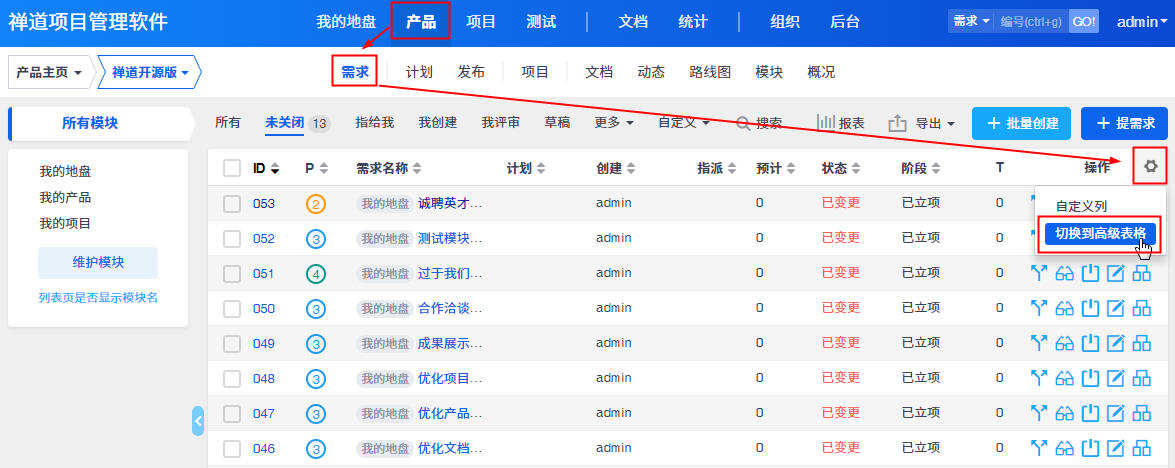This screenshot has height=468, width=1175.
Task: Open the requirement titled 优化文档…
Action: tap(450, 448)
